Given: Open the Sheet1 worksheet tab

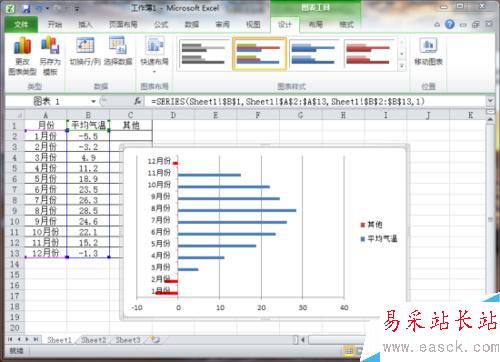Looking at the screenshot, I should tap(59, 340).
